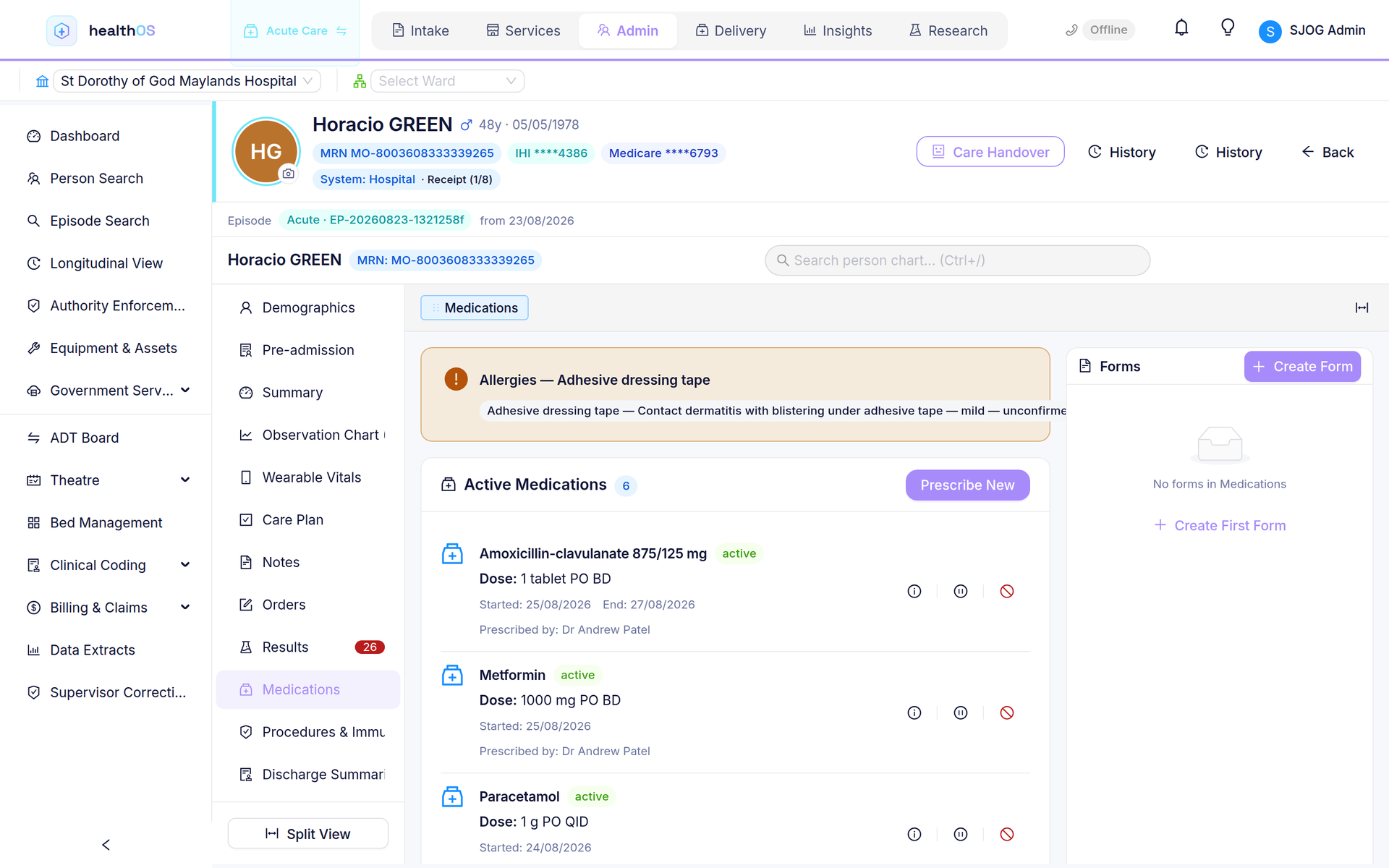The height and width of the screenshot is (868, 1389).
Task: Cease the Amoxicillin-clavulanate medication
Action: point(1007,592)
